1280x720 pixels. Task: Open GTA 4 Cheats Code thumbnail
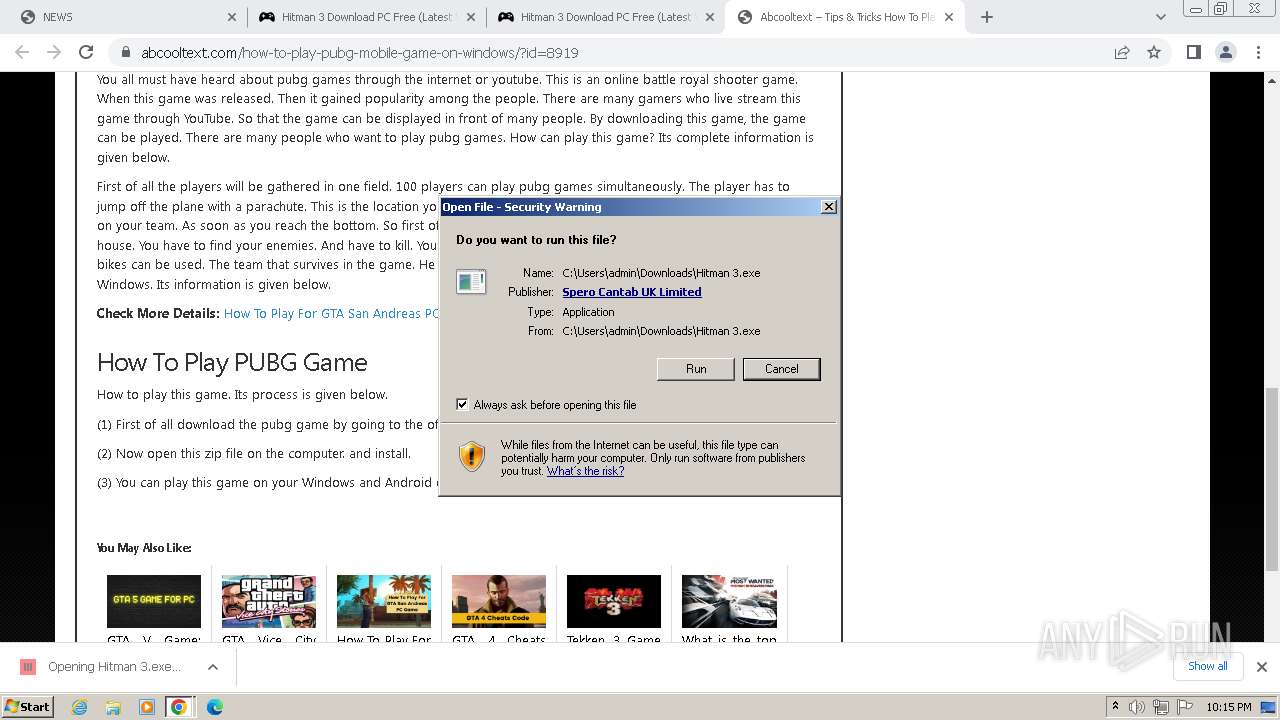click(x=499, y=601)
